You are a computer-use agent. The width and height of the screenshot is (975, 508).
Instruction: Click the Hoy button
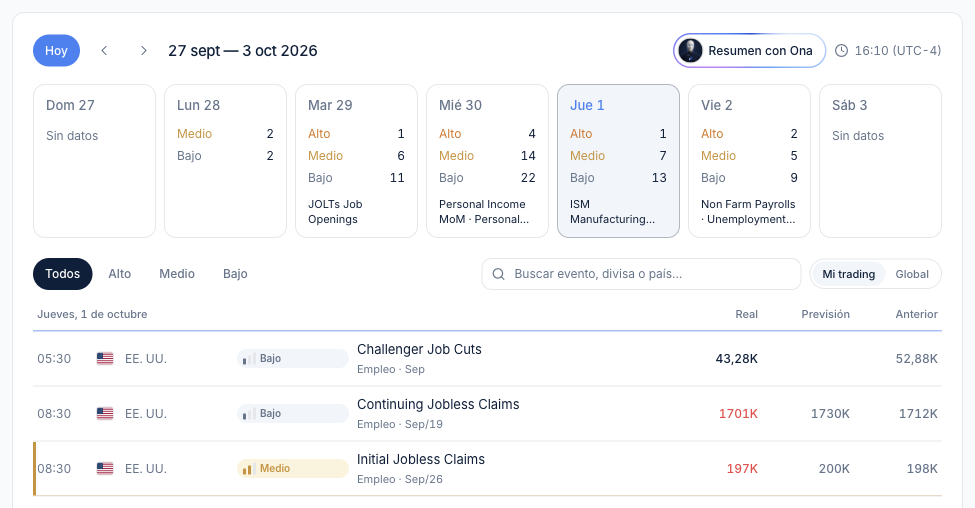57,50
